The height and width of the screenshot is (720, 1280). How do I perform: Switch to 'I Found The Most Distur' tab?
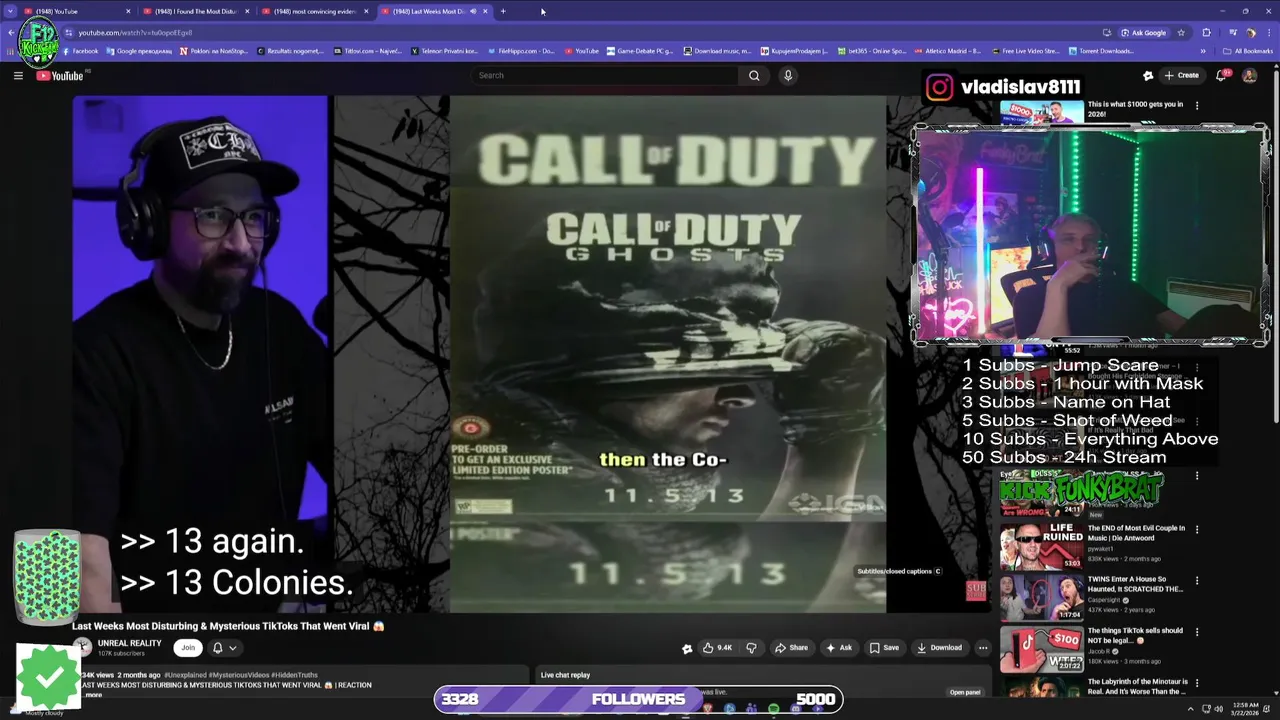(x=194, y=11)
